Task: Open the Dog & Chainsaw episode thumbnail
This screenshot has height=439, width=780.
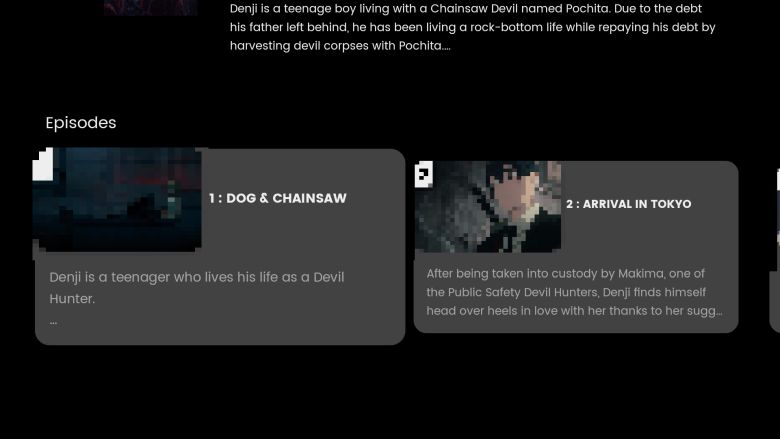Action: coord(117,199)
